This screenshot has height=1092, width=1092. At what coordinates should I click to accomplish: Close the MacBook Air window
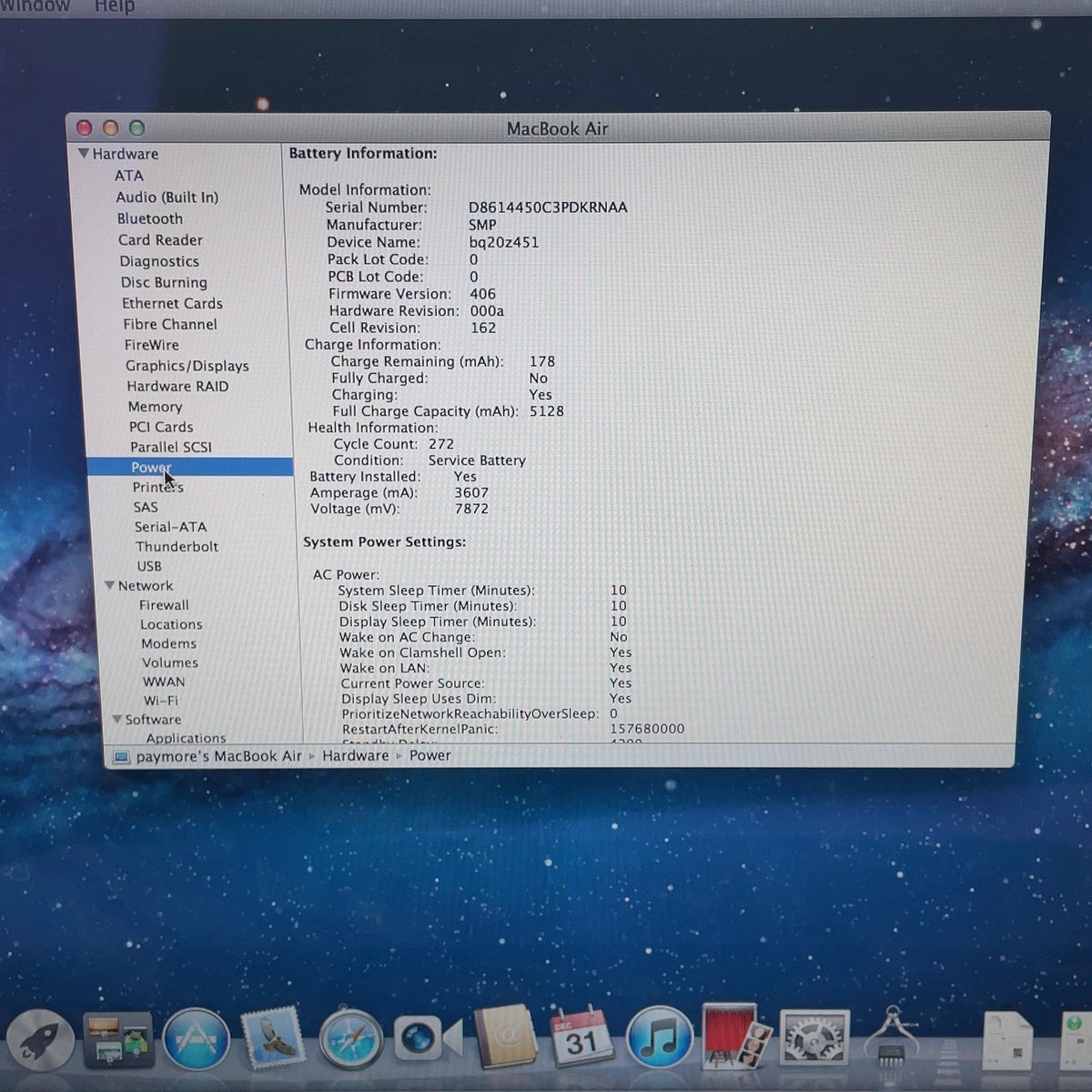85,128
